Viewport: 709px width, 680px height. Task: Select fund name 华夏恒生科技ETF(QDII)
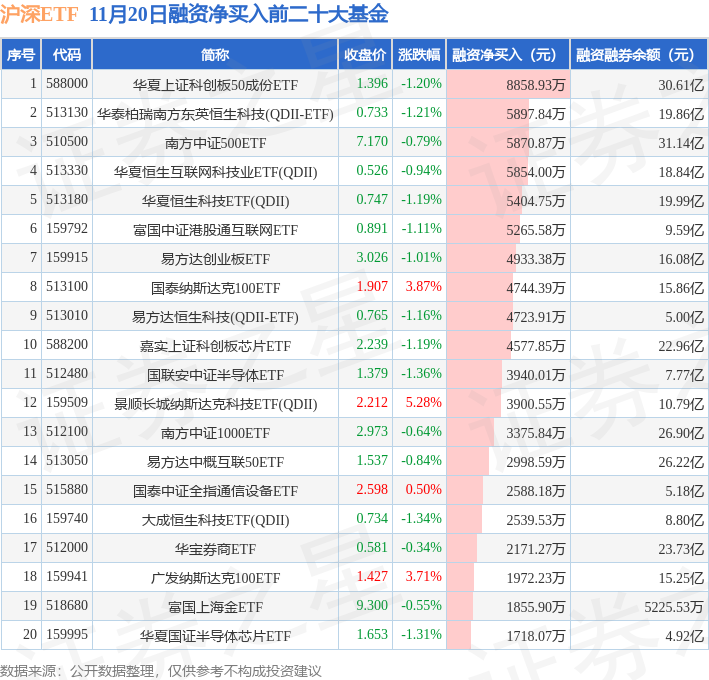[215, 201]
